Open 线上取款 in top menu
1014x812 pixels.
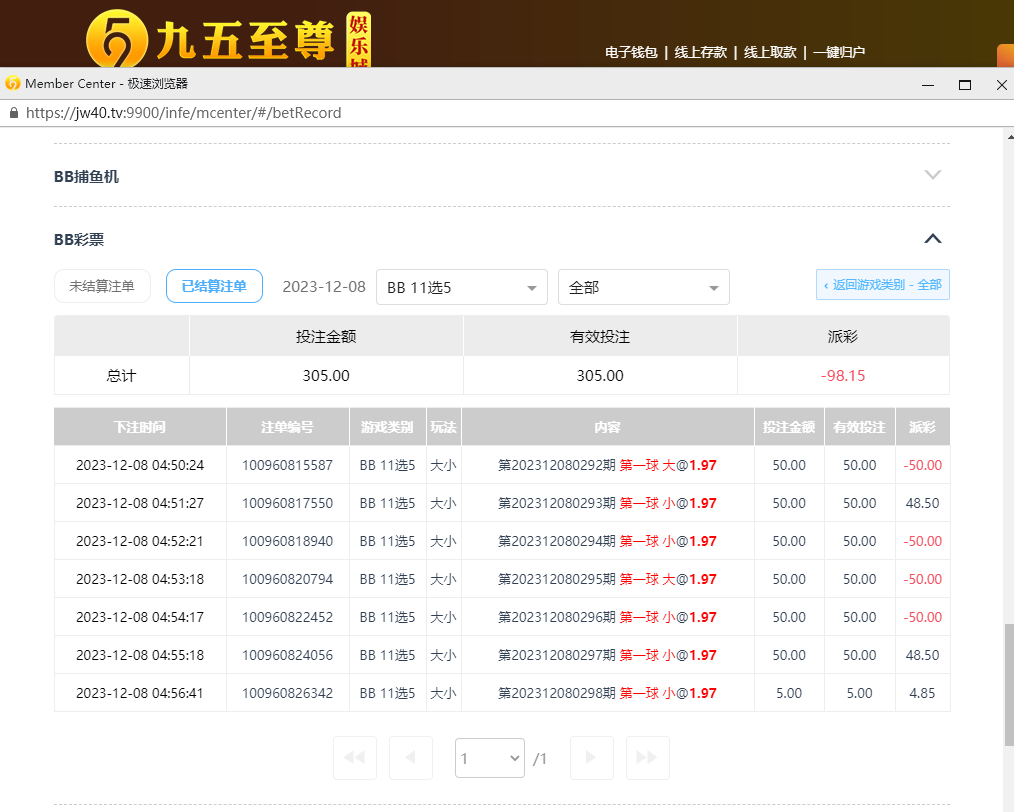coord(770,52)
